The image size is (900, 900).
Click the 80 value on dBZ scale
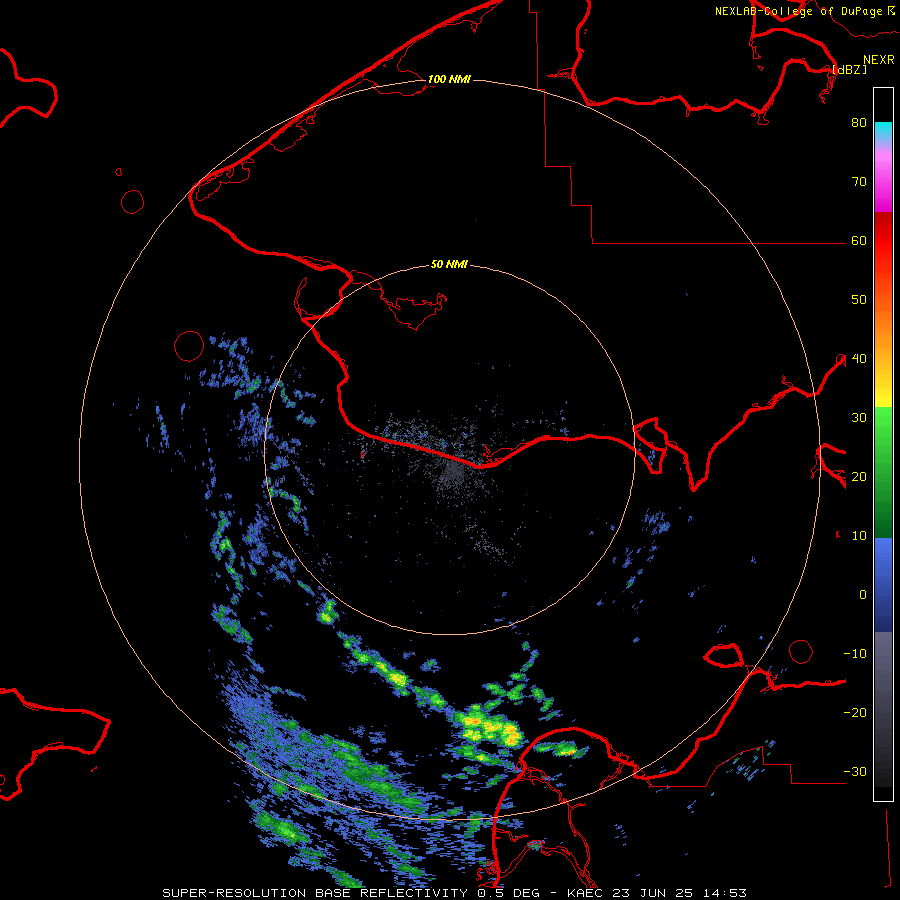[x=859, y=123]
